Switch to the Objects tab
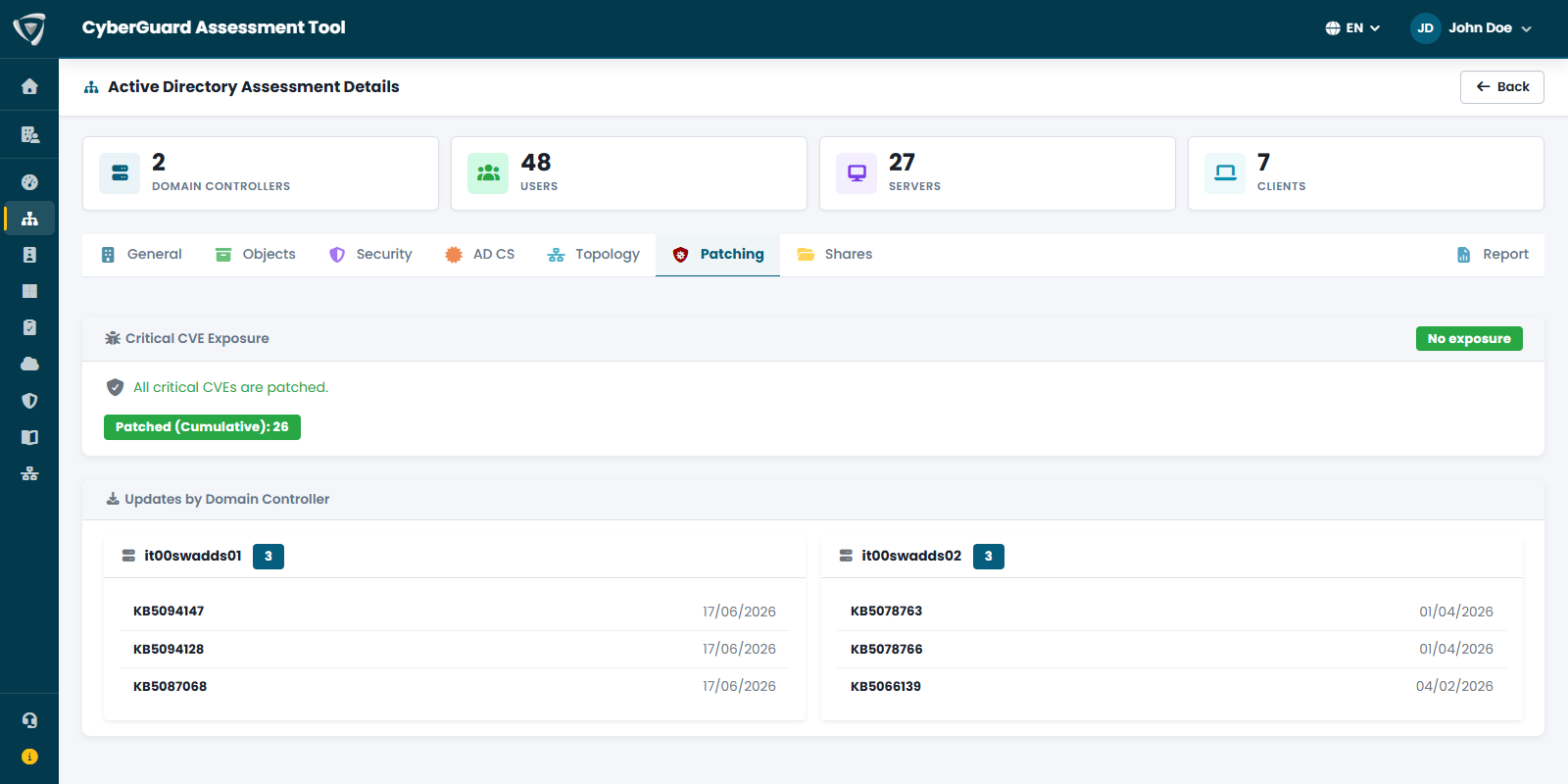This screenshot has height=784, width=1568. (256, 255)
